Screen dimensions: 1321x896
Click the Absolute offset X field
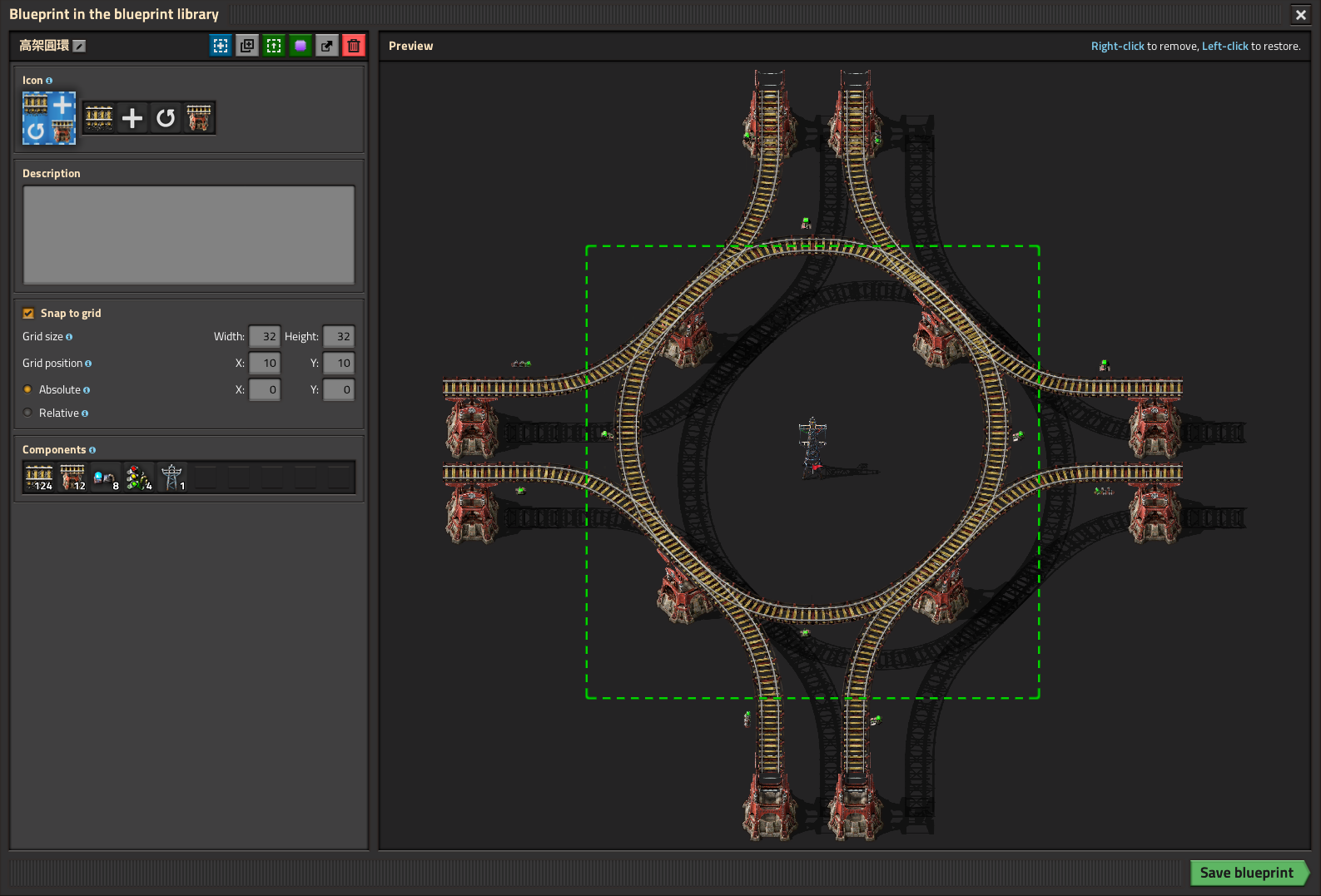click(265, 389)
